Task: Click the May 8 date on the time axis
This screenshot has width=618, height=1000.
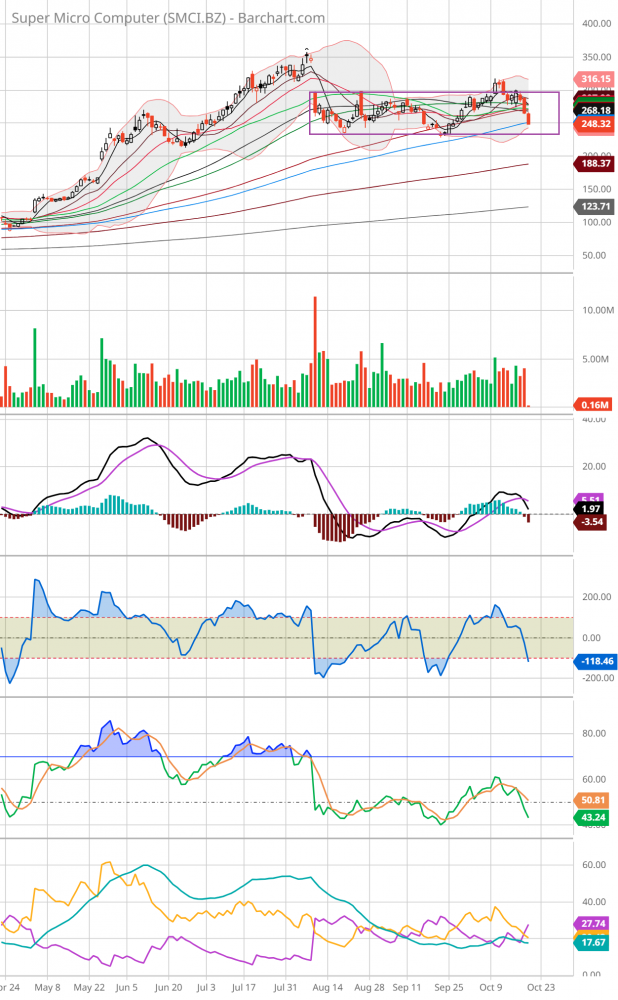Action: click(49, 985)
